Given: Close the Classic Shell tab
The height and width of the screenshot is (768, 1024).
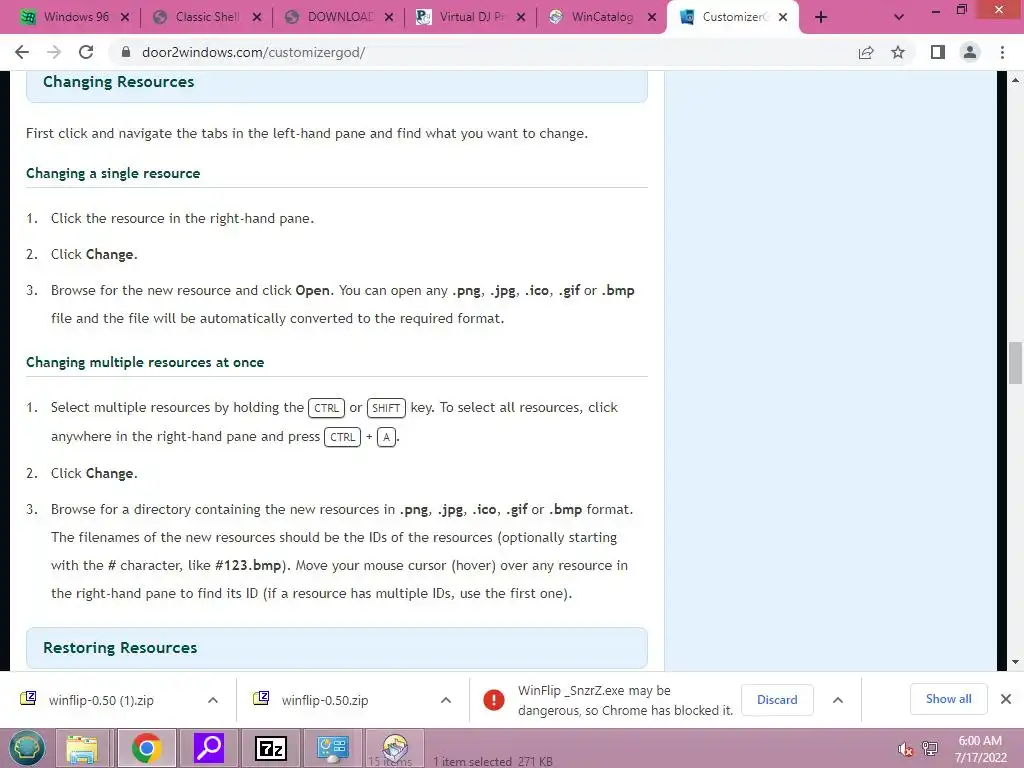Looking at the screenshot, I should pos(257,18).
